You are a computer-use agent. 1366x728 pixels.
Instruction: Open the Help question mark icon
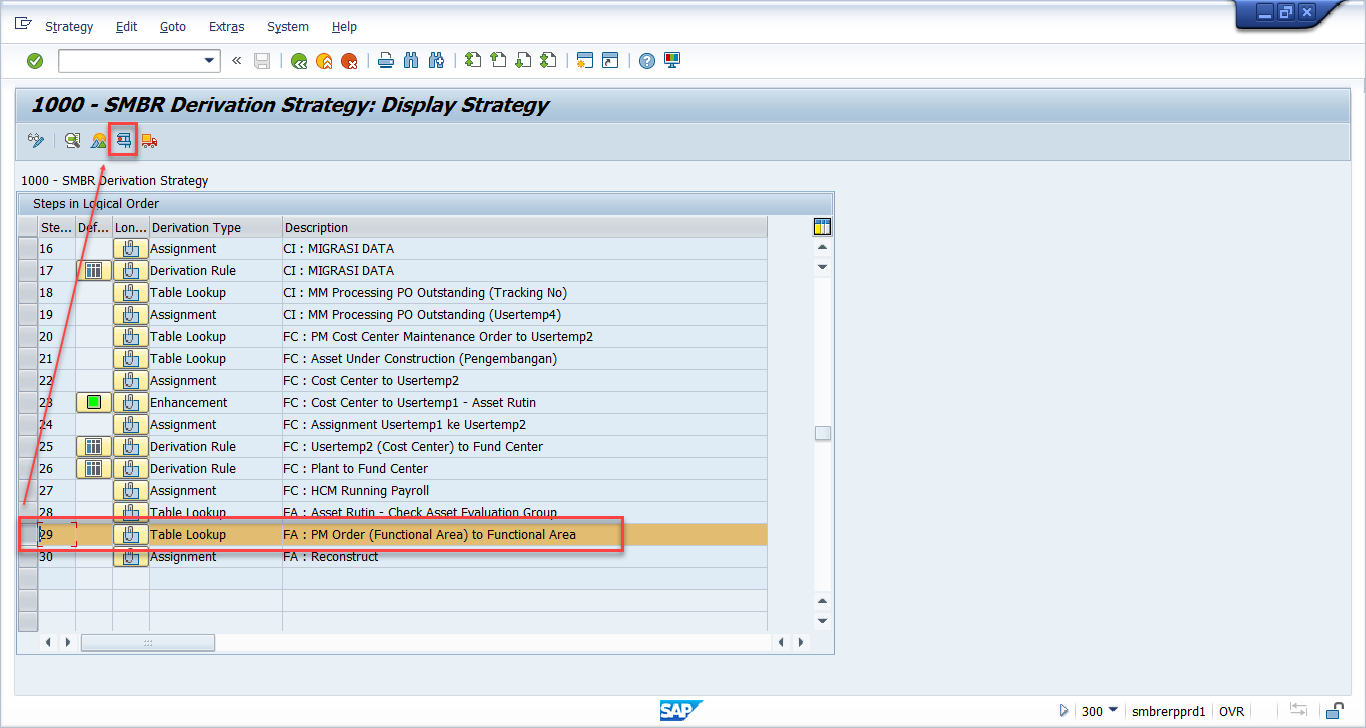647,61
